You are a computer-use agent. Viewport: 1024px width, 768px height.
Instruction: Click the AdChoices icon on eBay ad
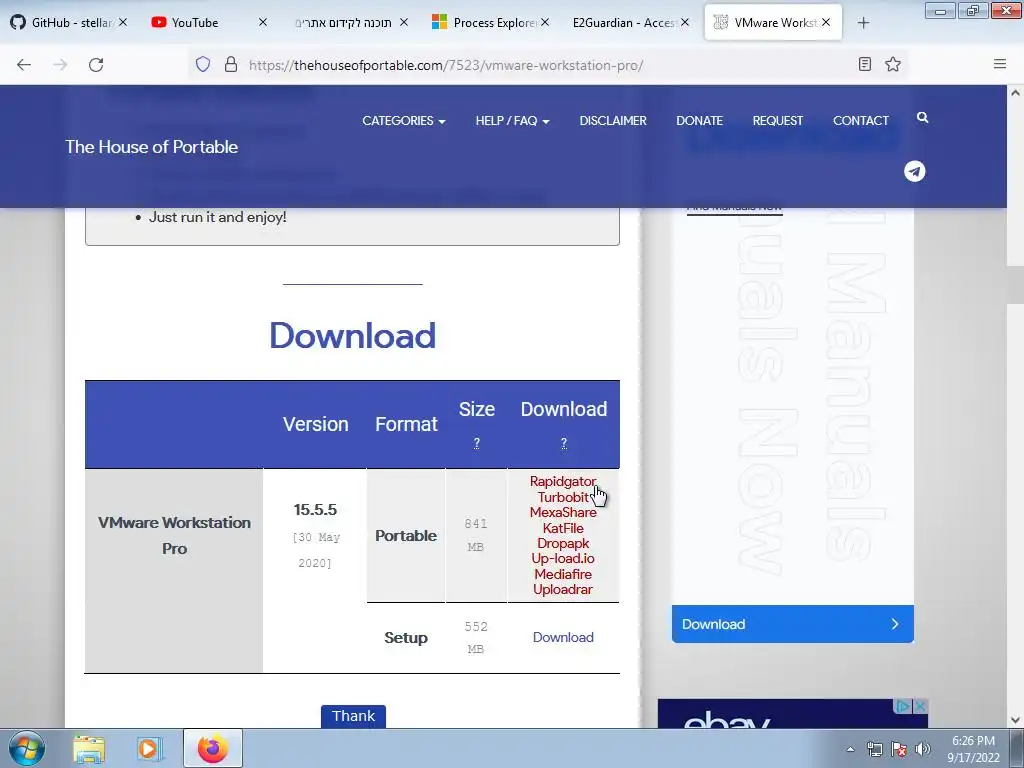[904, 706]
